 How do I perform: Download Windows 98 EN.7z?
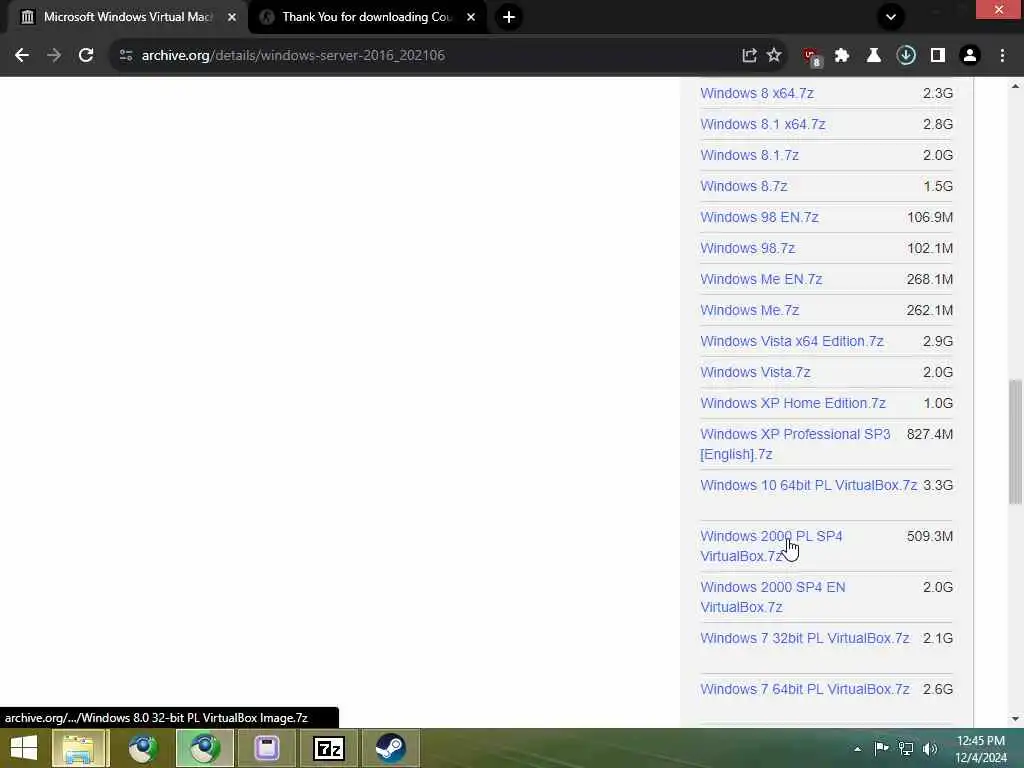click(x=760, y=217)
